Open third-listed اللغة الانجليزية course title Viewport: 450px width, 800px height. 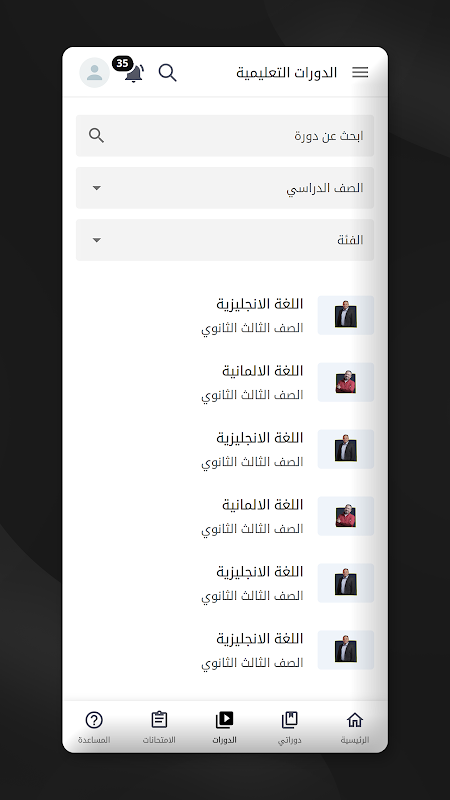260,572
